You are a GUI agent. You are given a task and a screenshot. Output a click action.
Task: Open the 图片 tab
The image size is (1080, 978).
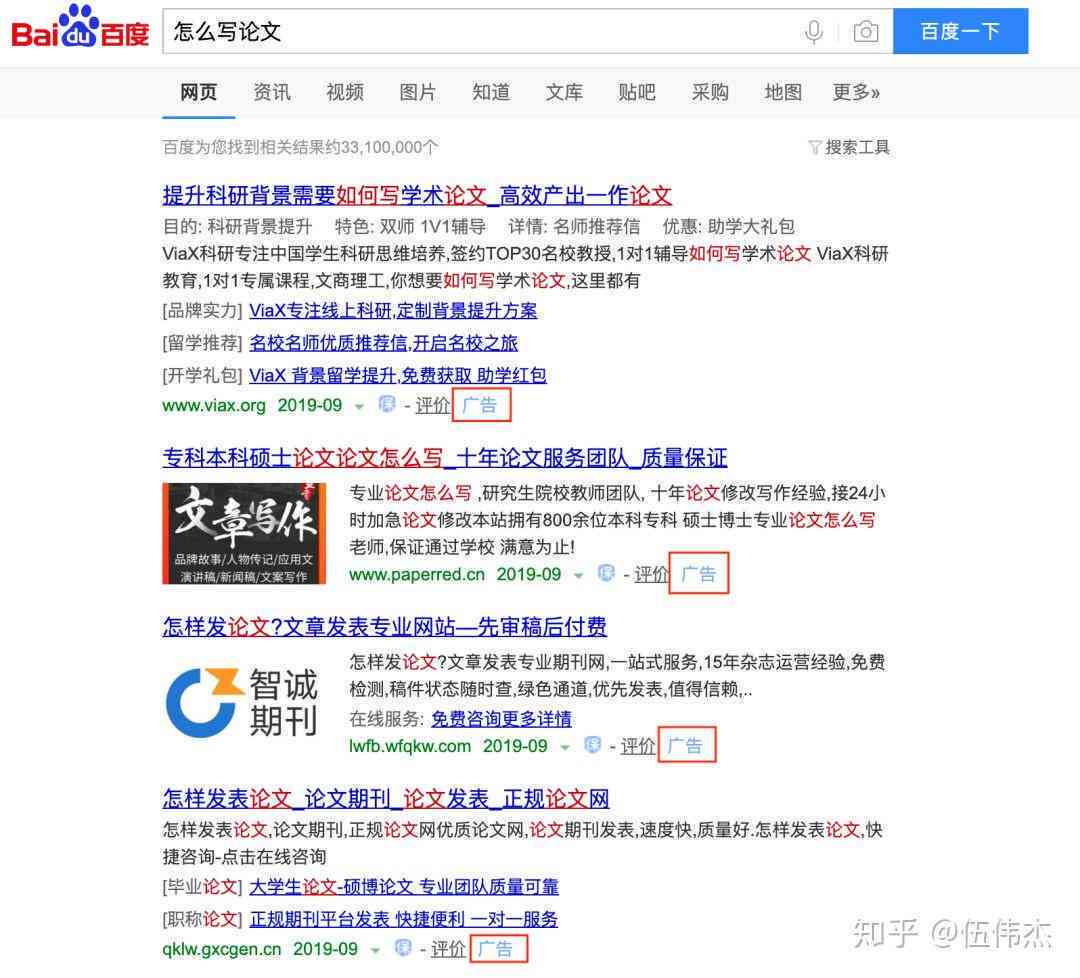pos(417,92)
